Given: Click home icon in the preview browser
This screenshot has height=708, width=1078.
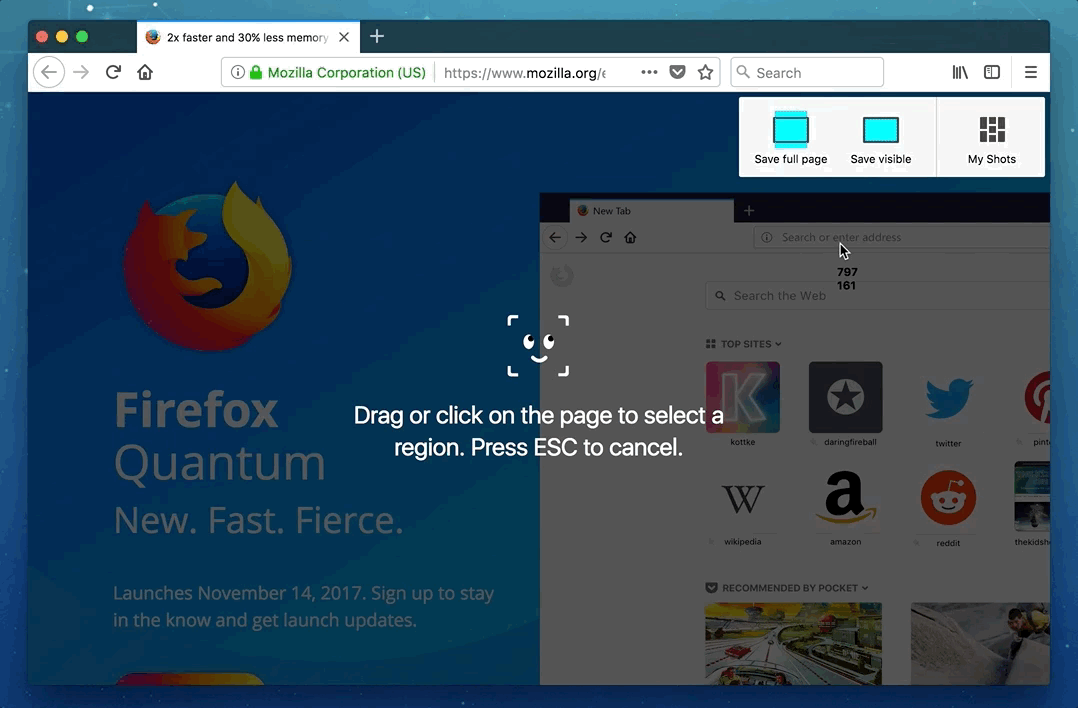Looking at the screenshot, I should tap(630, 237).
